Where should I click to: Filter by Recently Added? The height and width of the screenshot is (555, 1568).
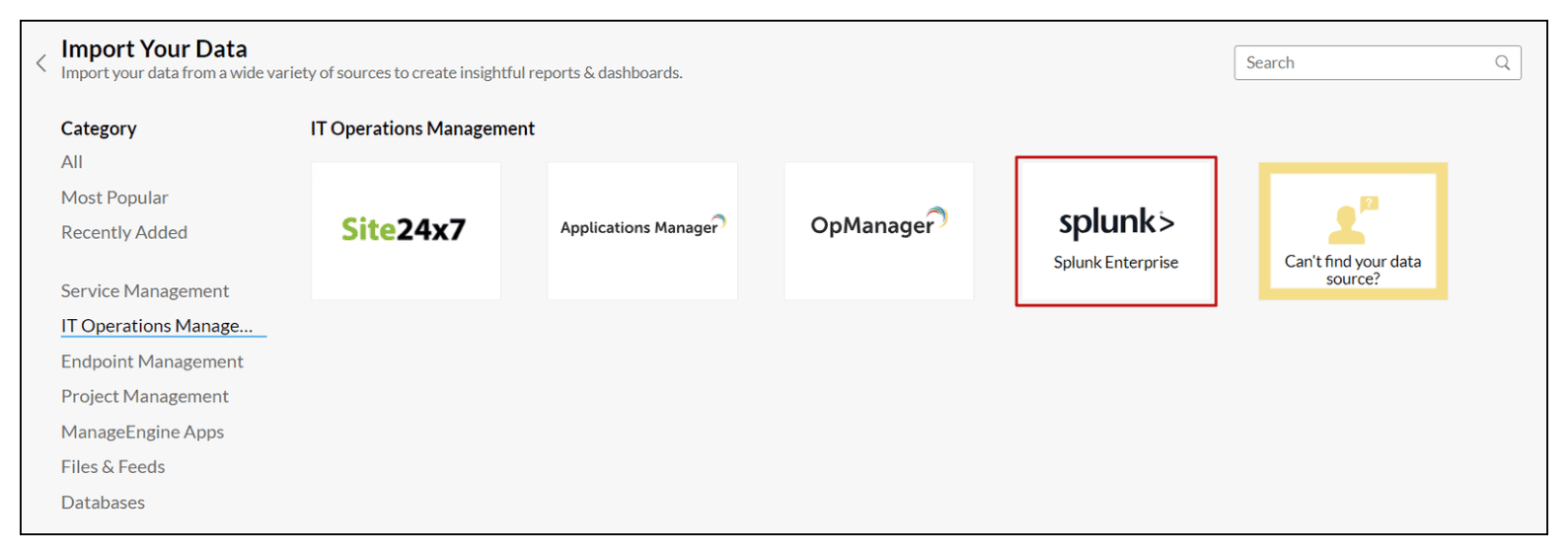coord(124,232)
